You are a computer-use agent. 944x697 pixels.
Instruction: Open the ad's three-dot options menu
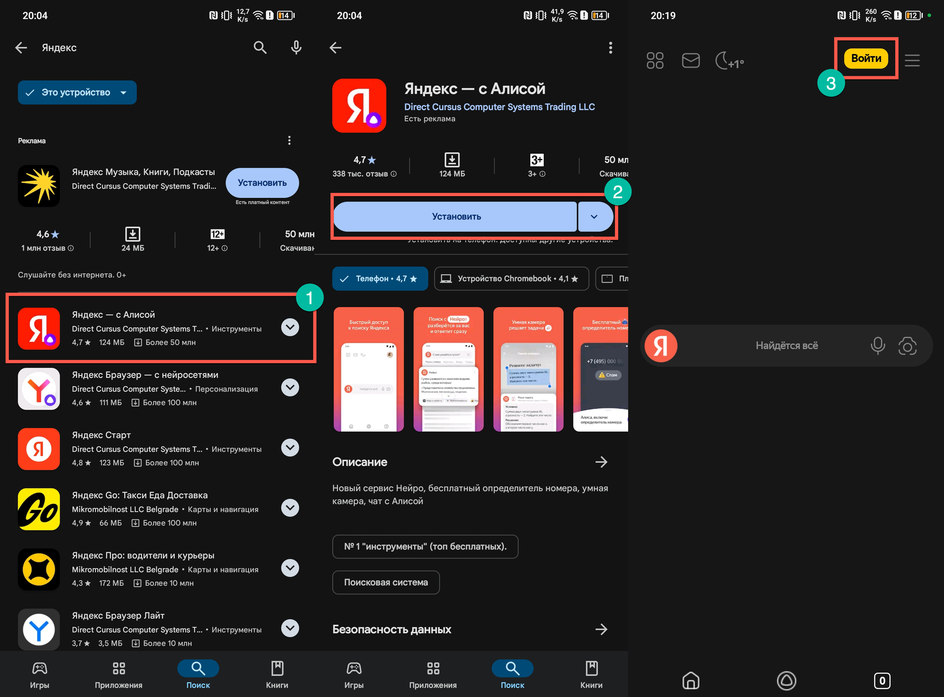click(290, 140)
